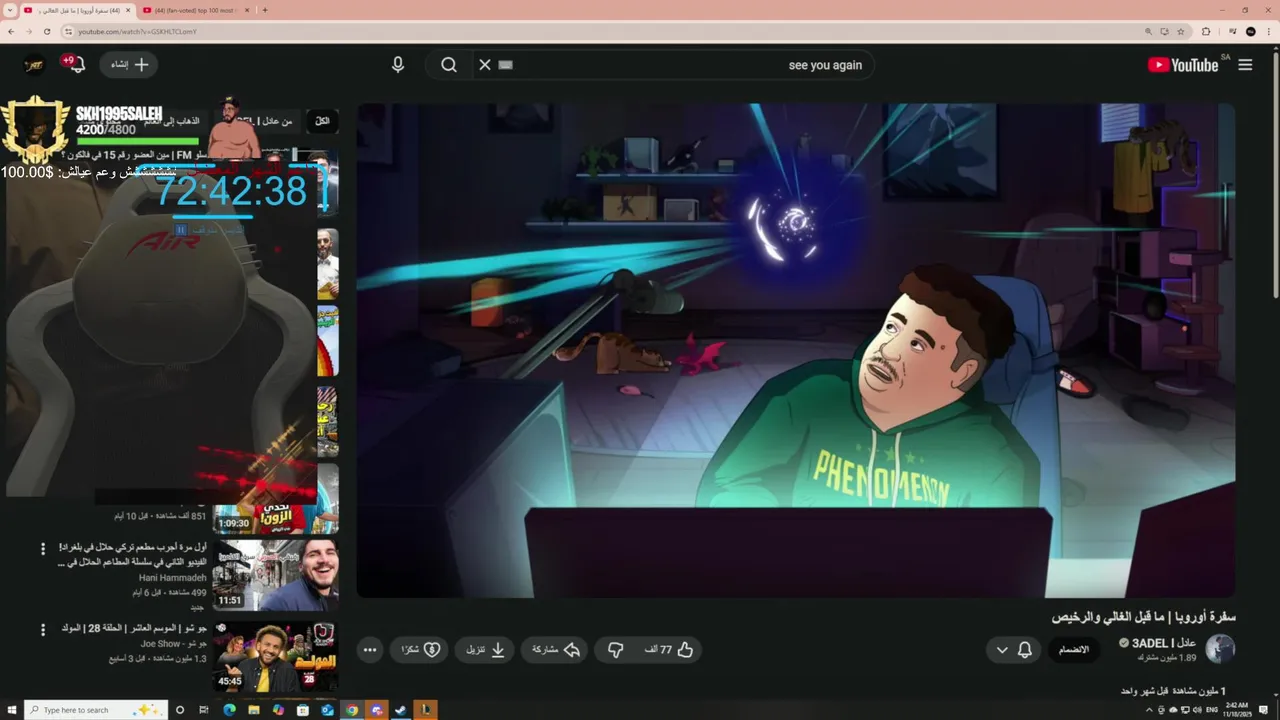Click the شكرًا thanks button

[x=421, y=650]
